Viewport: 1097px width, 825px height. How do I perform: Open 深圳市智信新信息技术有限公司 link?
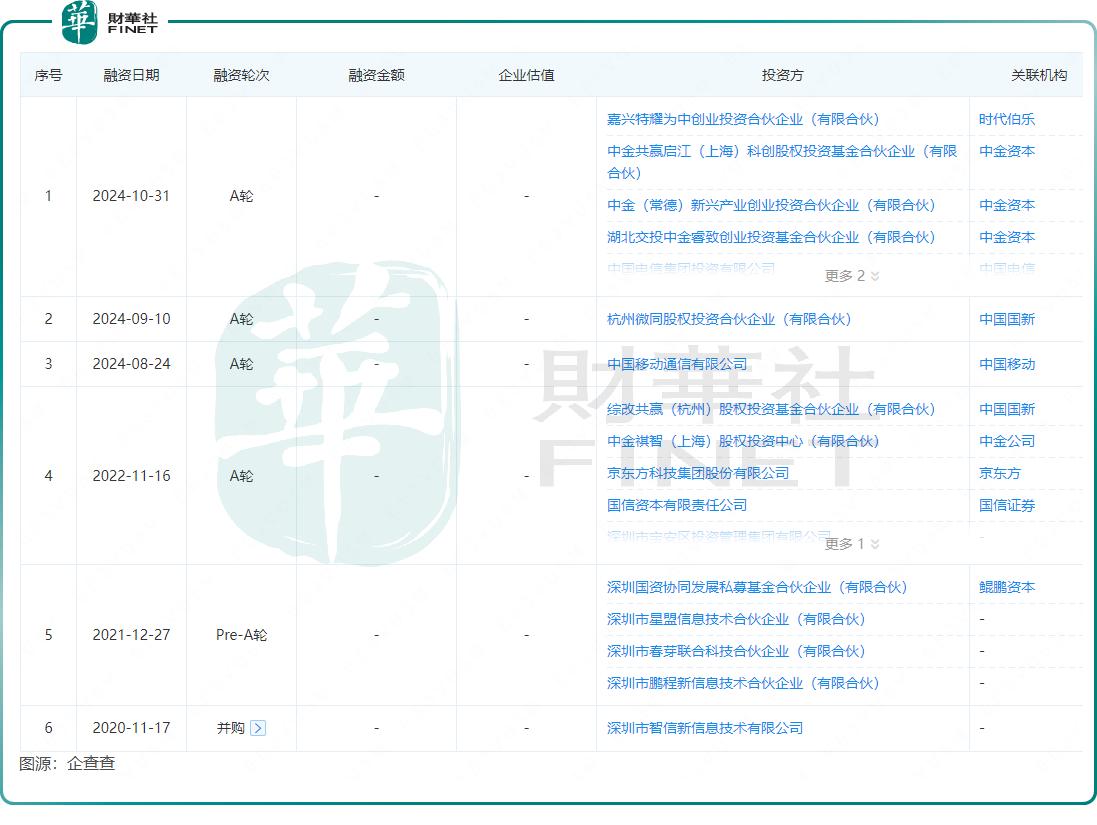coord(705,728)
